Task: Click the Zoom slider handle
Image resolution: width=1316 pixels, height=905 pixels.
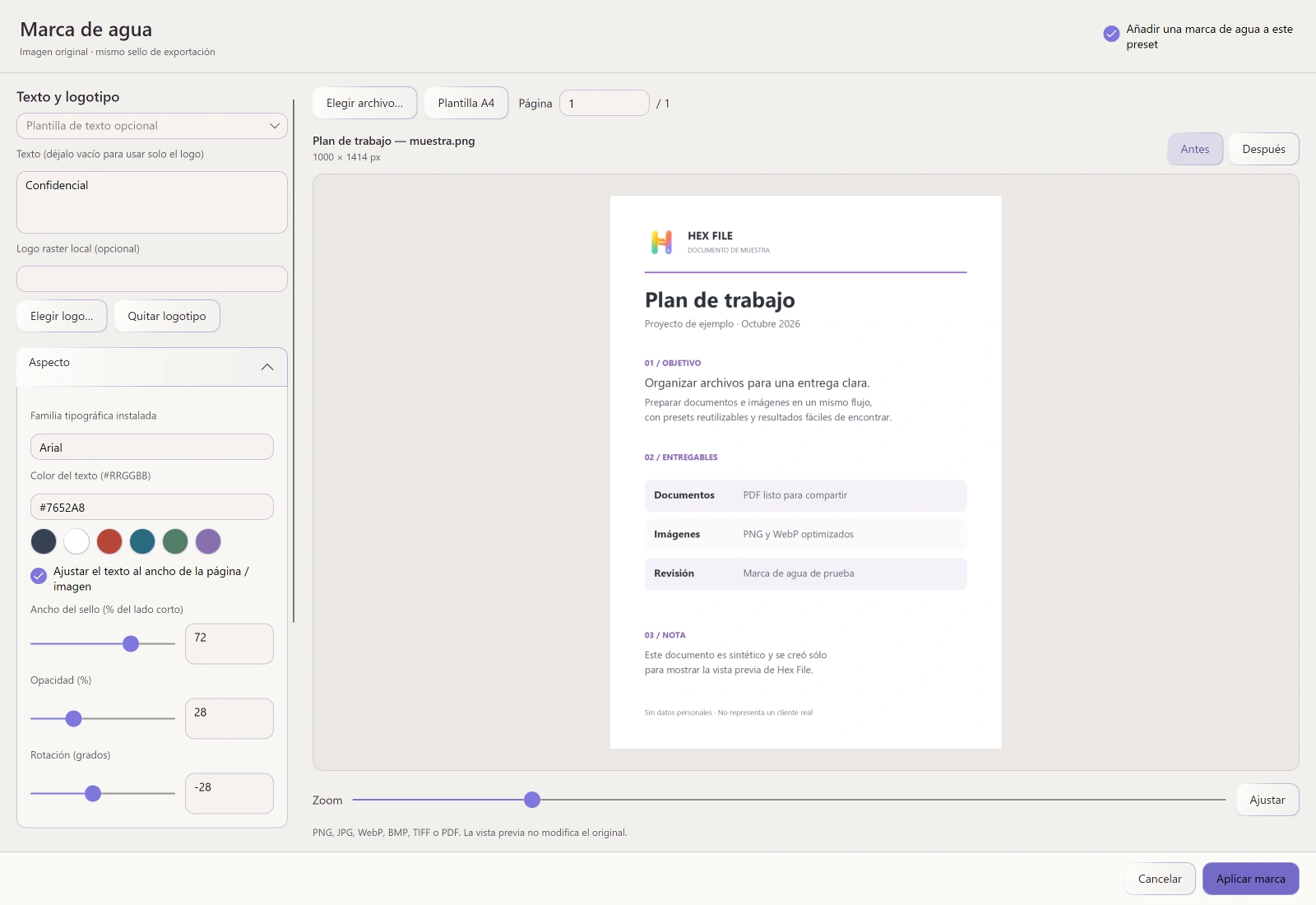Action: point(532,800)
